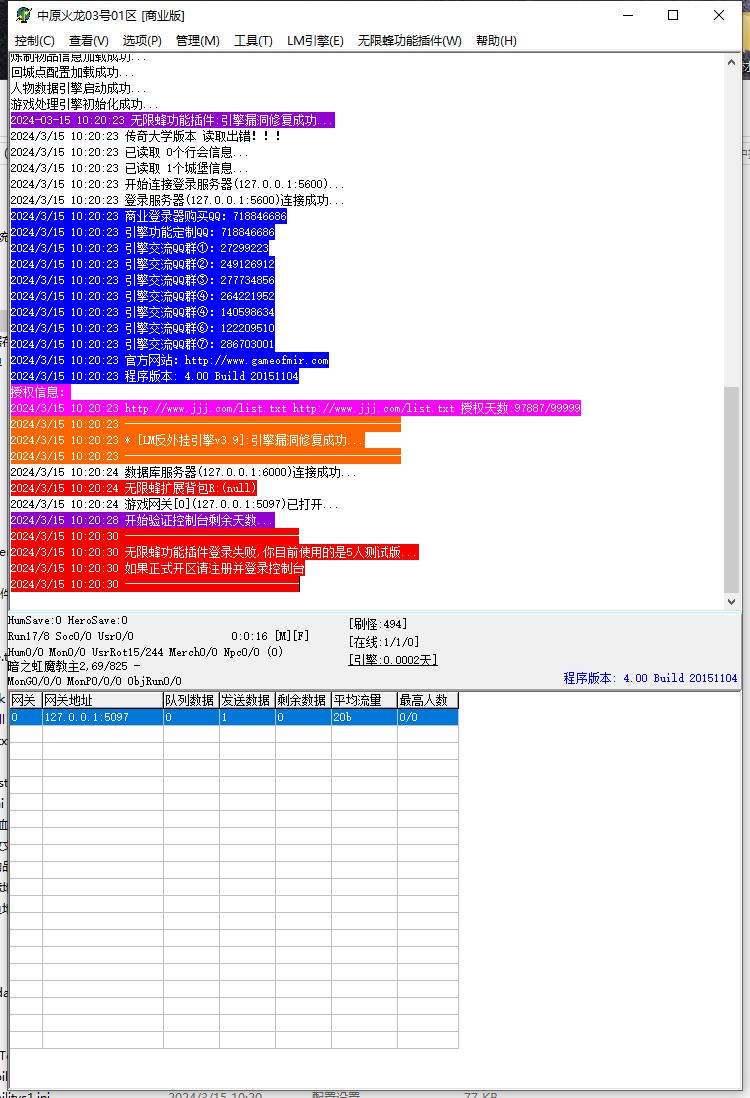
Task: Click the 平均流量 column header
Action: (363, 700)
